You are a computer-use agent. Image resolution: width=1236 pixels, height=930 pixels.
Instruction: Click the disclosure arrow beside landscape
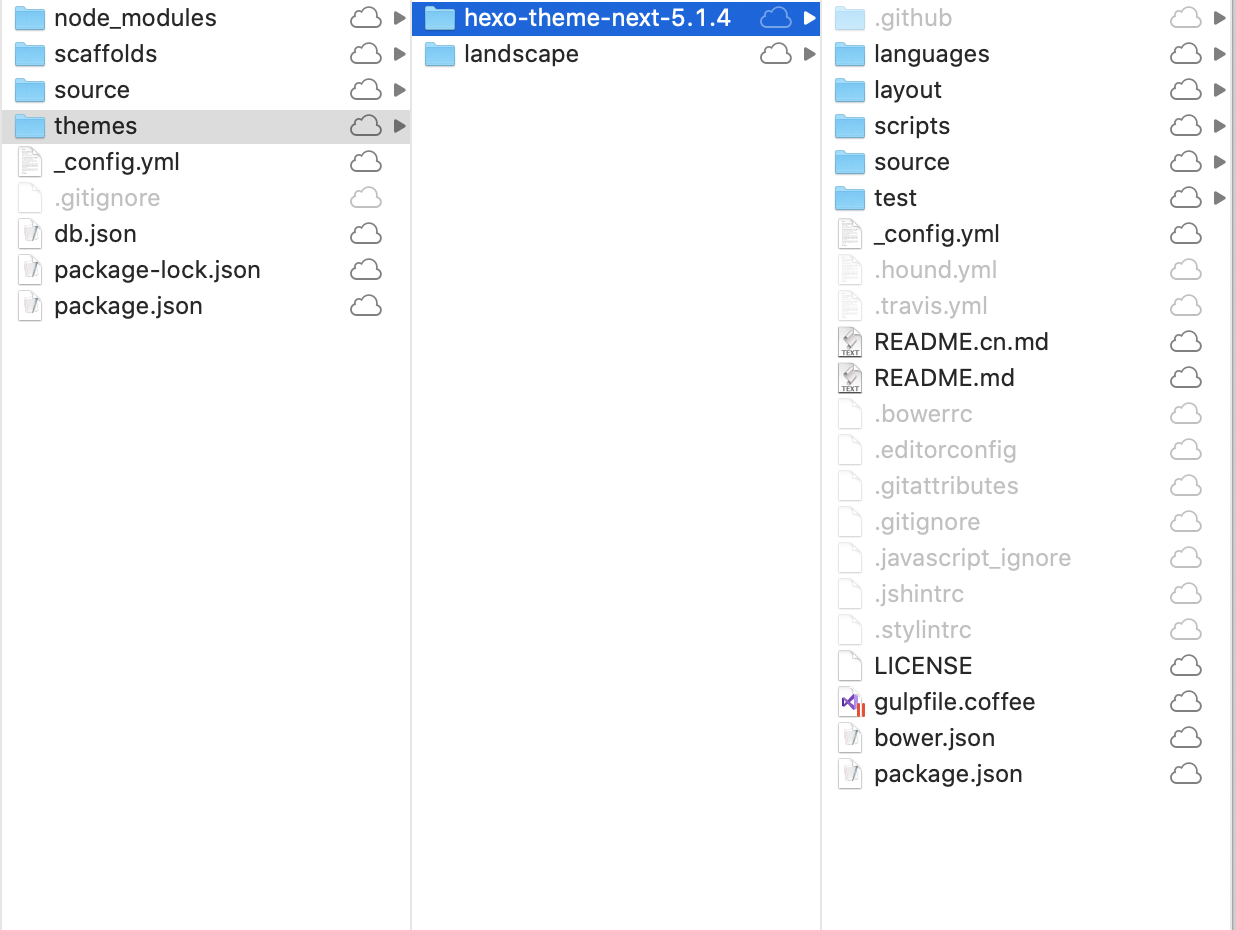tap(810, 54)
